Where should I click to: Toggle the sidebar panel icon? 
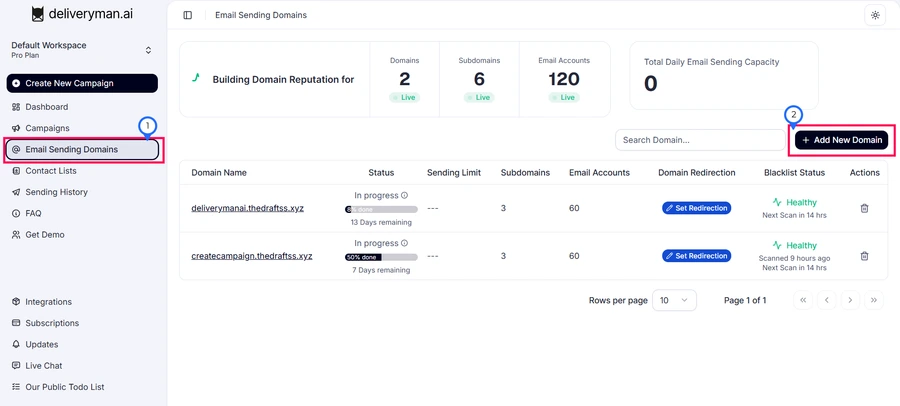[188, 15]
